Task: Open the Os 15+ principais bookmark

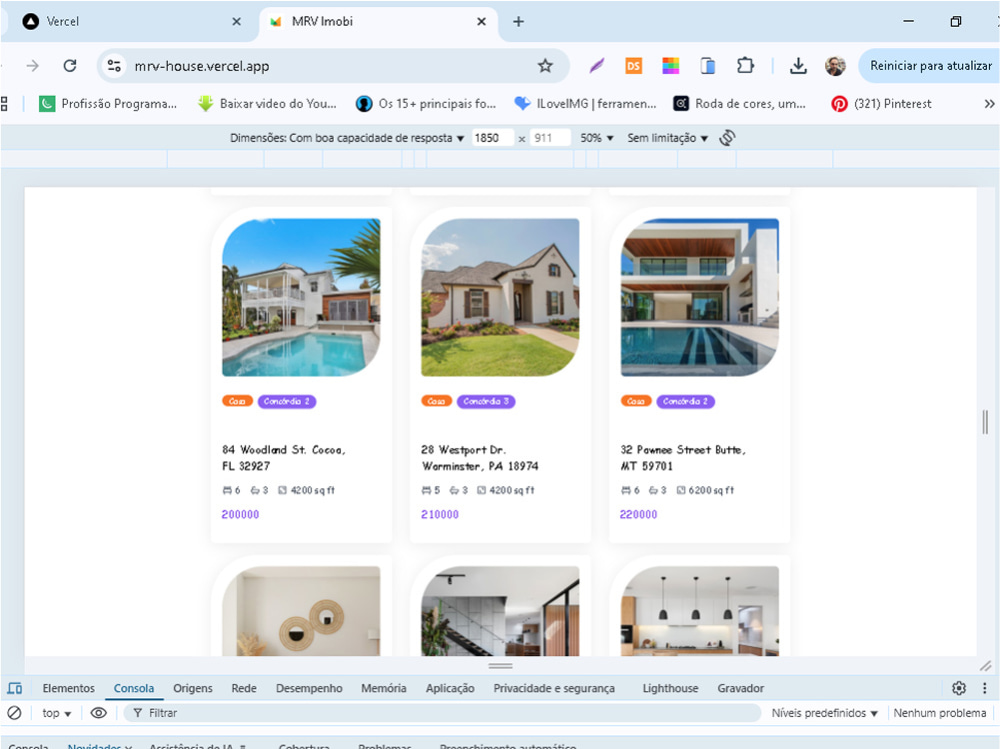Action: coord(426,104)
